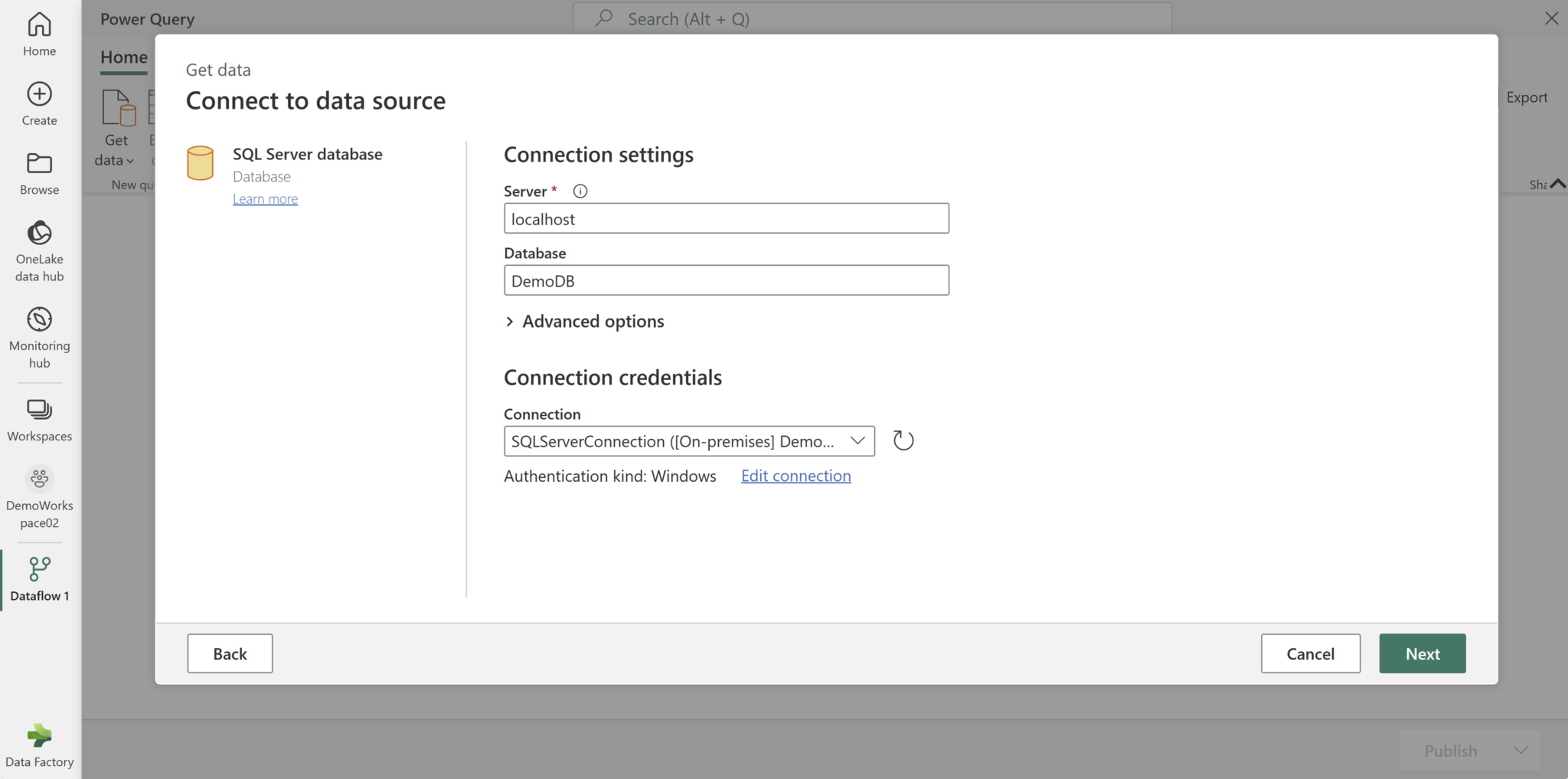Click the Next button
This screenshot has width=1568, height=779.
1421,653
